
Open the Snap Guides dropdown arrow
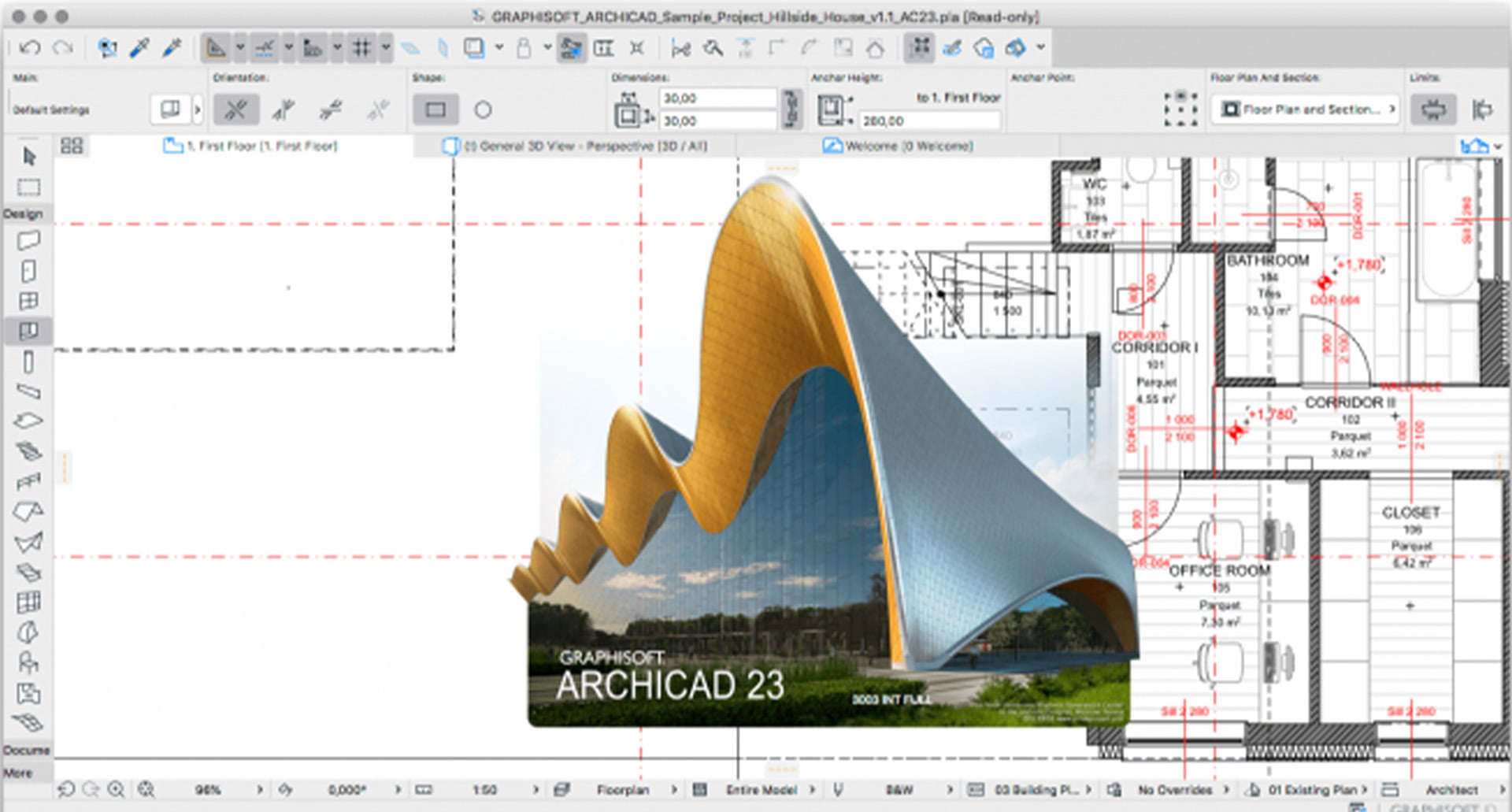tap(288, 48)
